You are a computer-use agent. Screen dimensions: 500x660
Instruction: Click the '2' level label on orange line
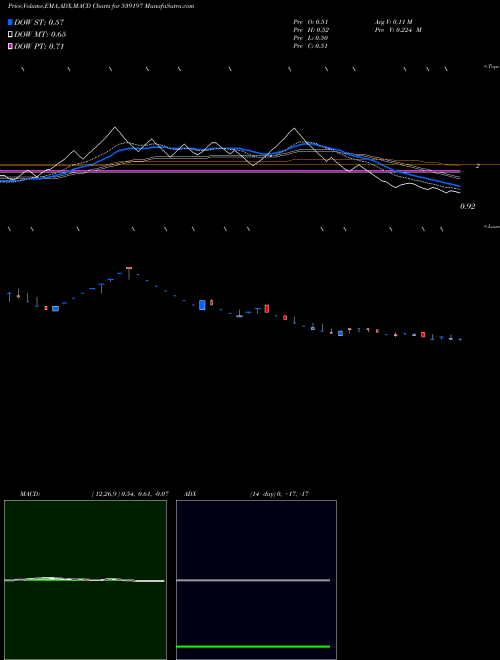tap(478, 166)
